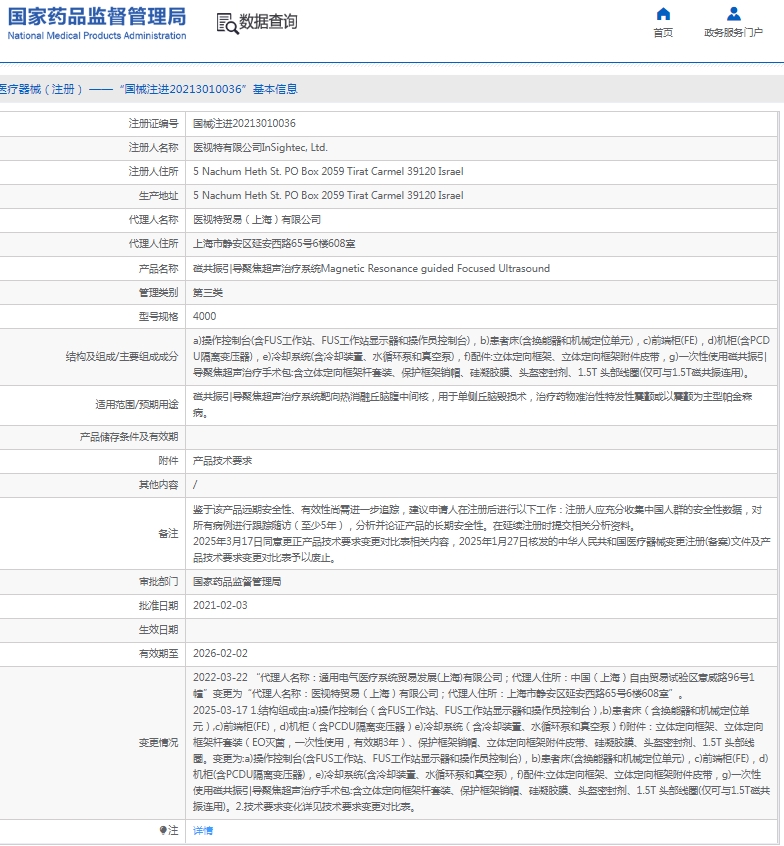The image size is (784, 846).
Task: Click the 注册人住所 label
Action: coord(153,172)
